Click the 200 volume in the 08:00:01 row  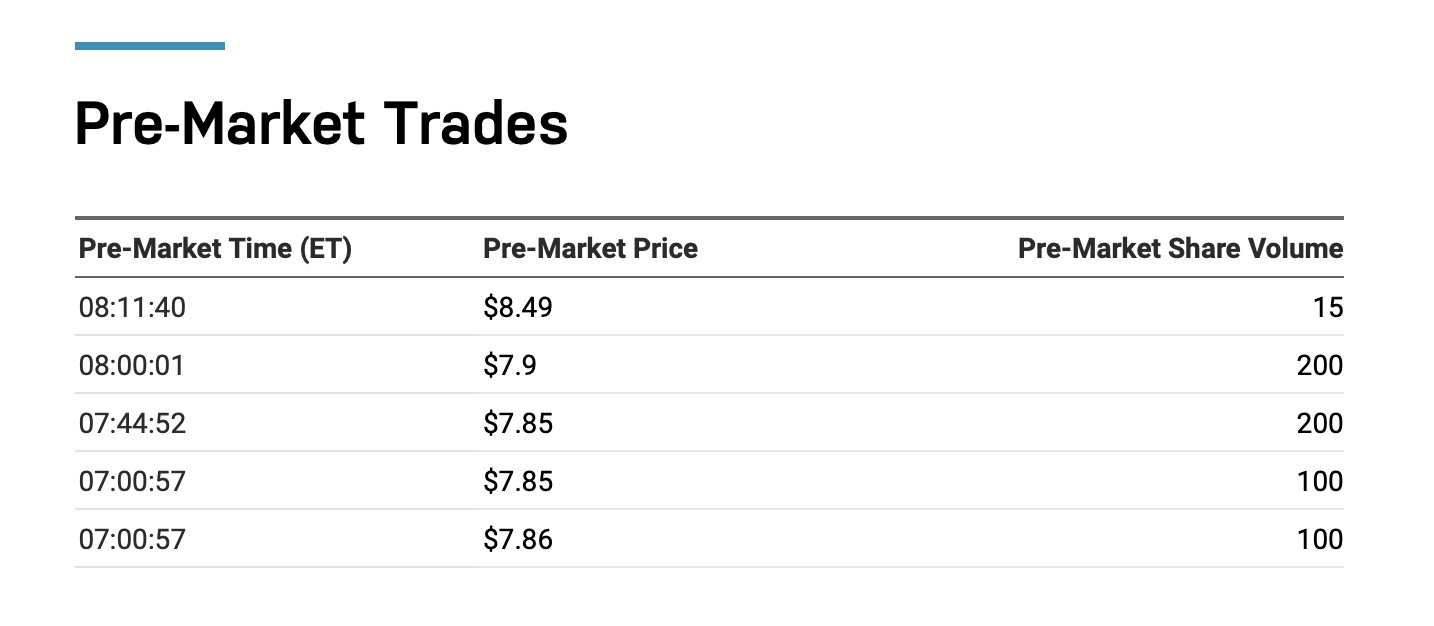[x=1321, y=365]
